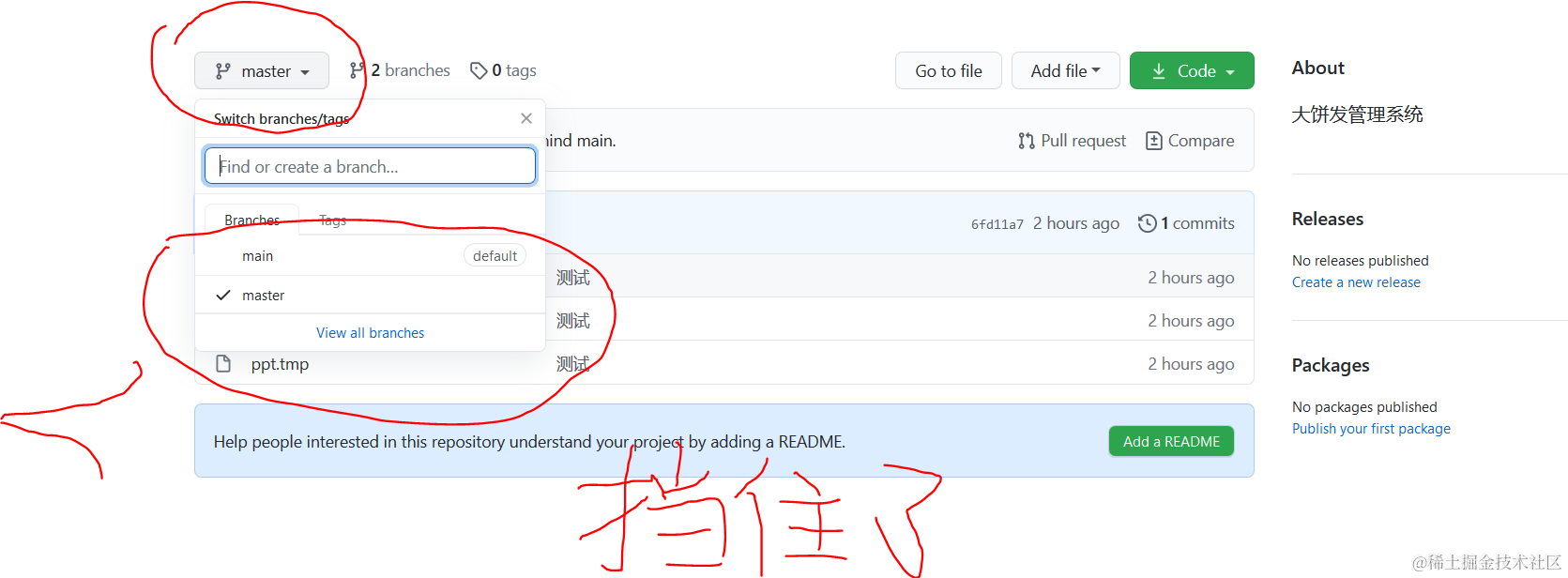The image size is (1568, 578).
Task: Focus the Find or create a branch field
Action: tap(370, 166)
